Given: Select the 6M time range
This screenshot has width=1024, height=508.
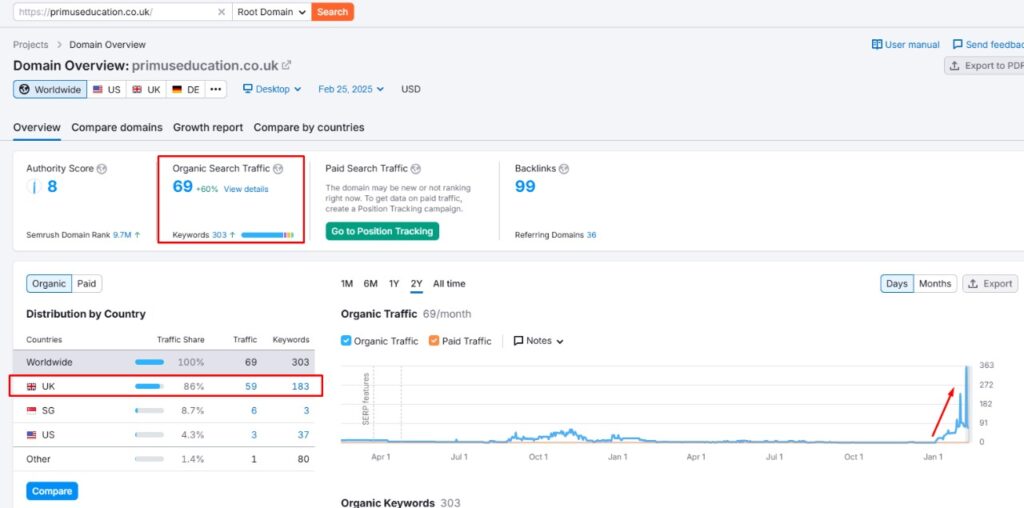Looking at the screenshot, I should (370, 283).
